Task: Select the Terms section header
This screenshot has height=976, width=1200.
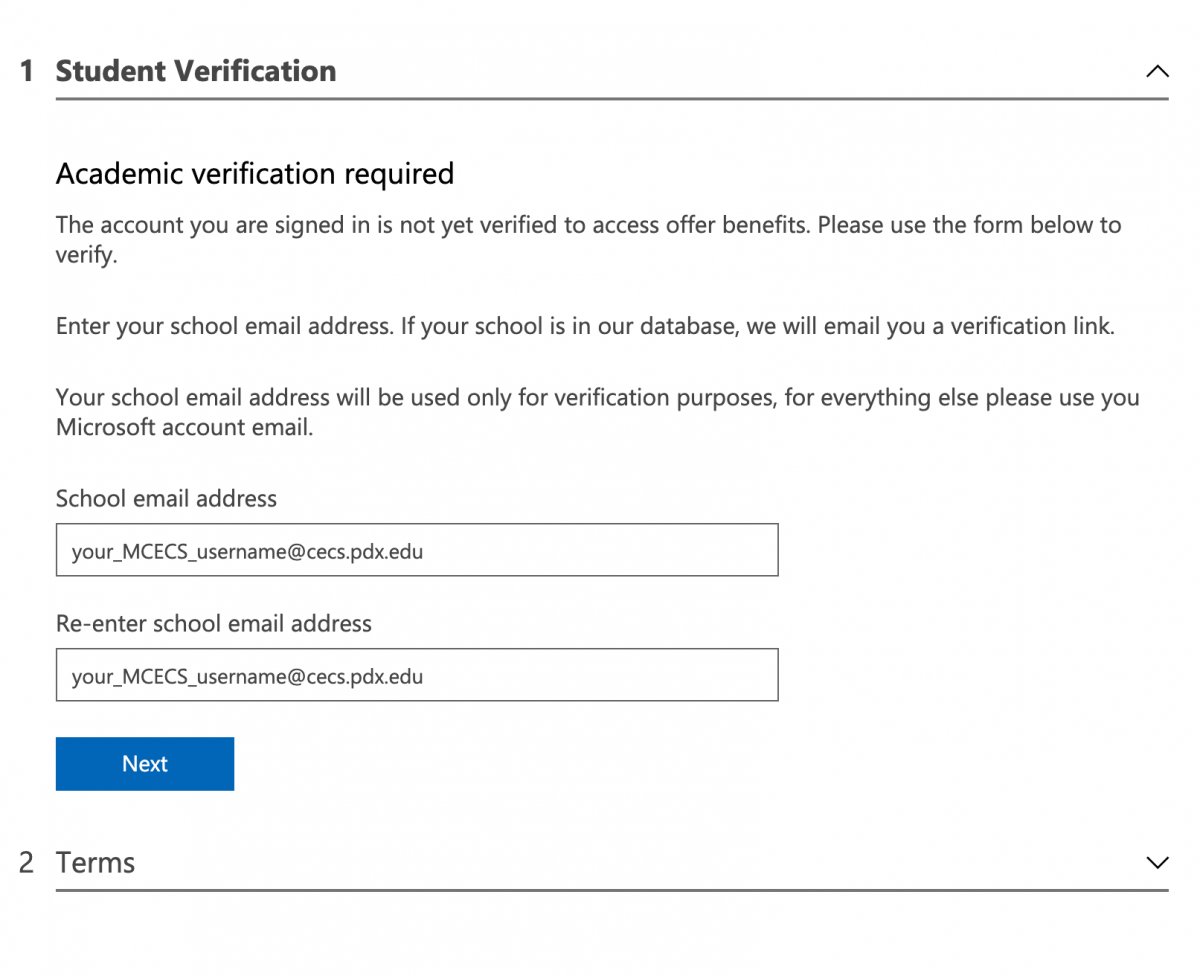Action: (95, 861)
